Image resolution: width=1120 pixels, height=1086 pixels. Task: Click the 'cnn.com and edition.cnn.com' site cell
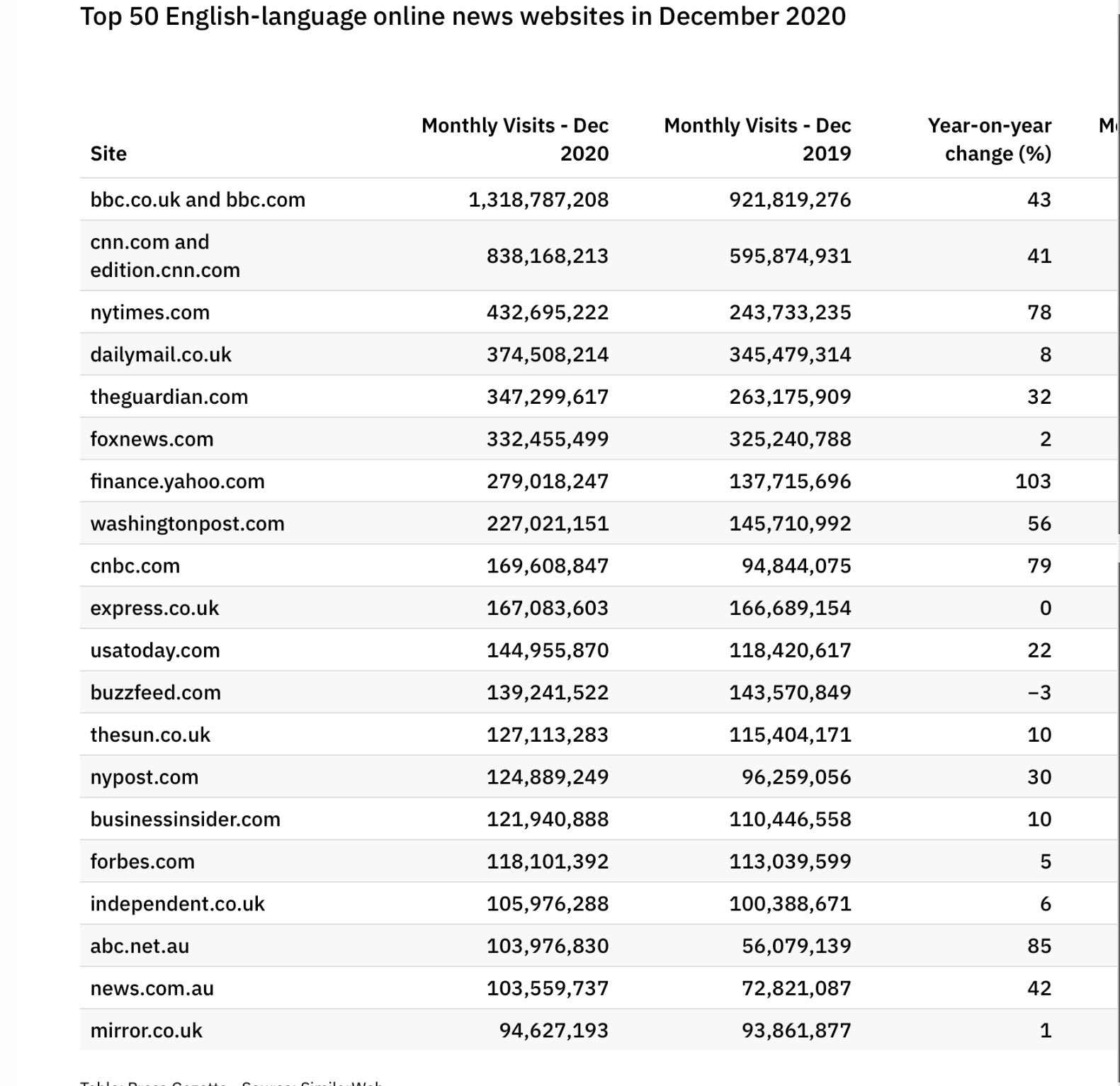pos(165,256)
